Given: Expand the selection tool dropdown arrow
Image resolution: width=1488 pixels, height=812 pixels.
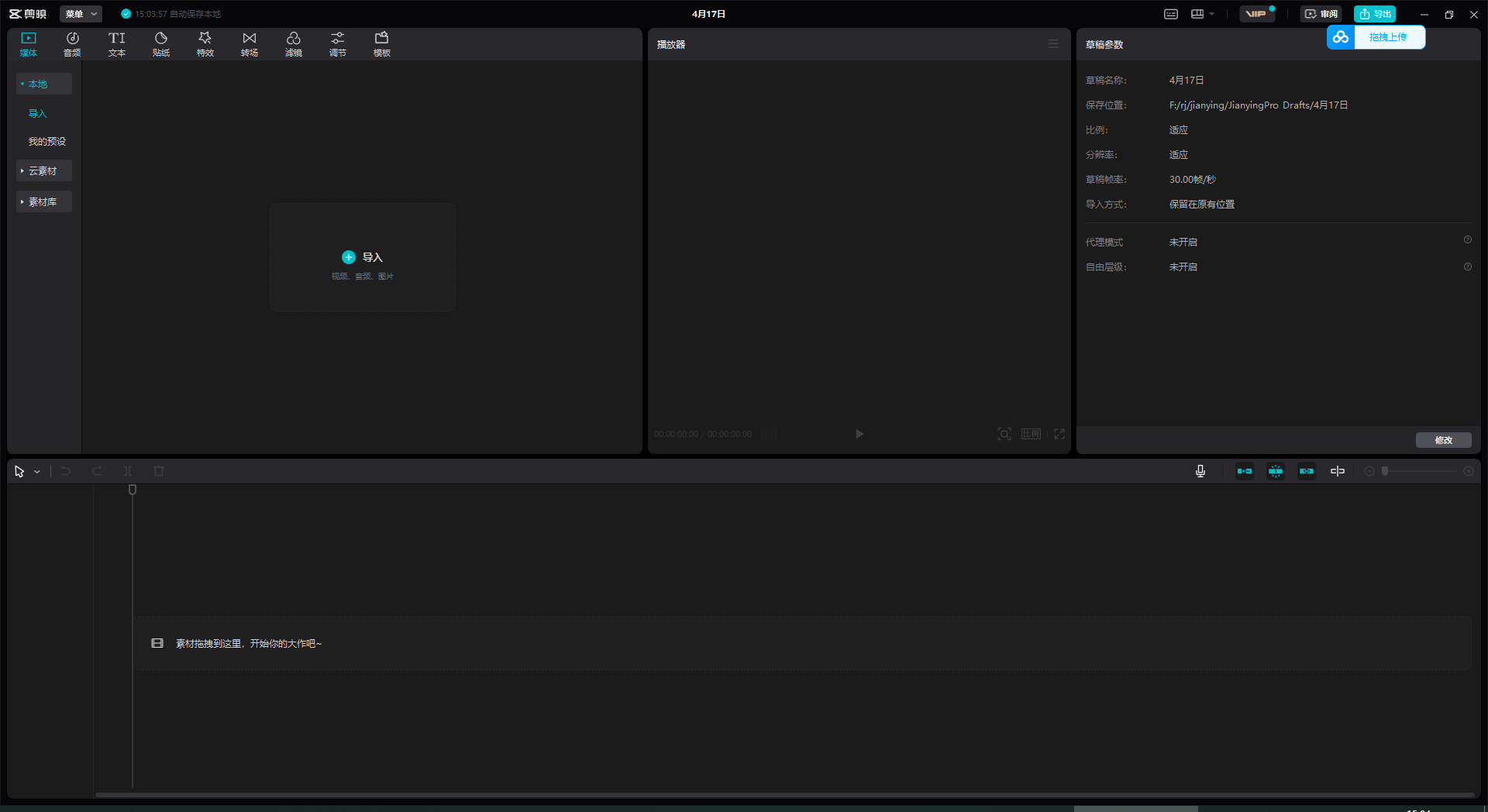Looking at the screenshot, I should pos(36,472).
